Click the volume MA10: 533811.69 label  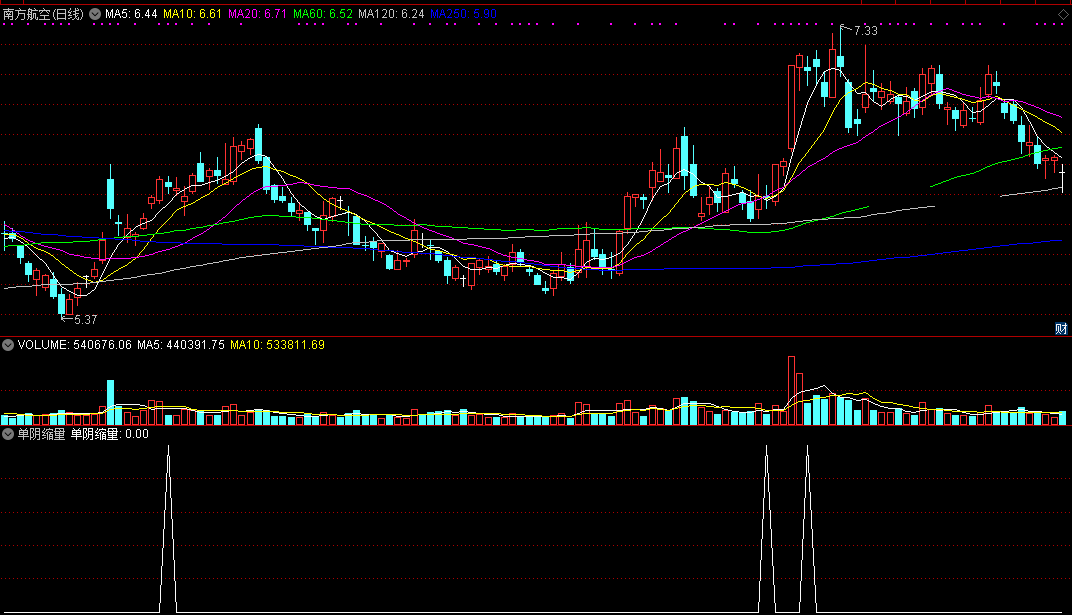[277, 345]
